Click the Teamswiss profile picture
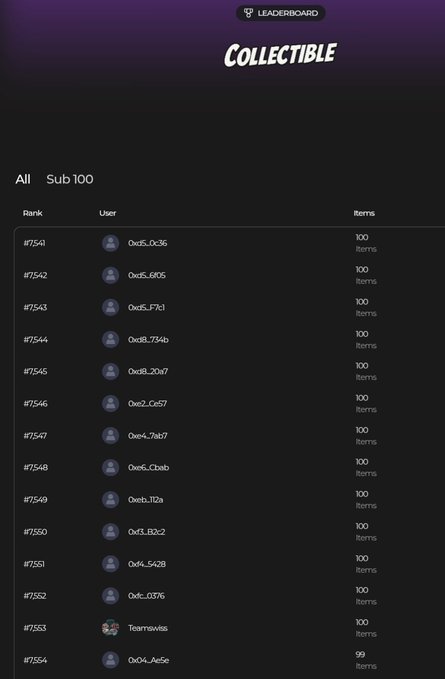 (110, 627)
